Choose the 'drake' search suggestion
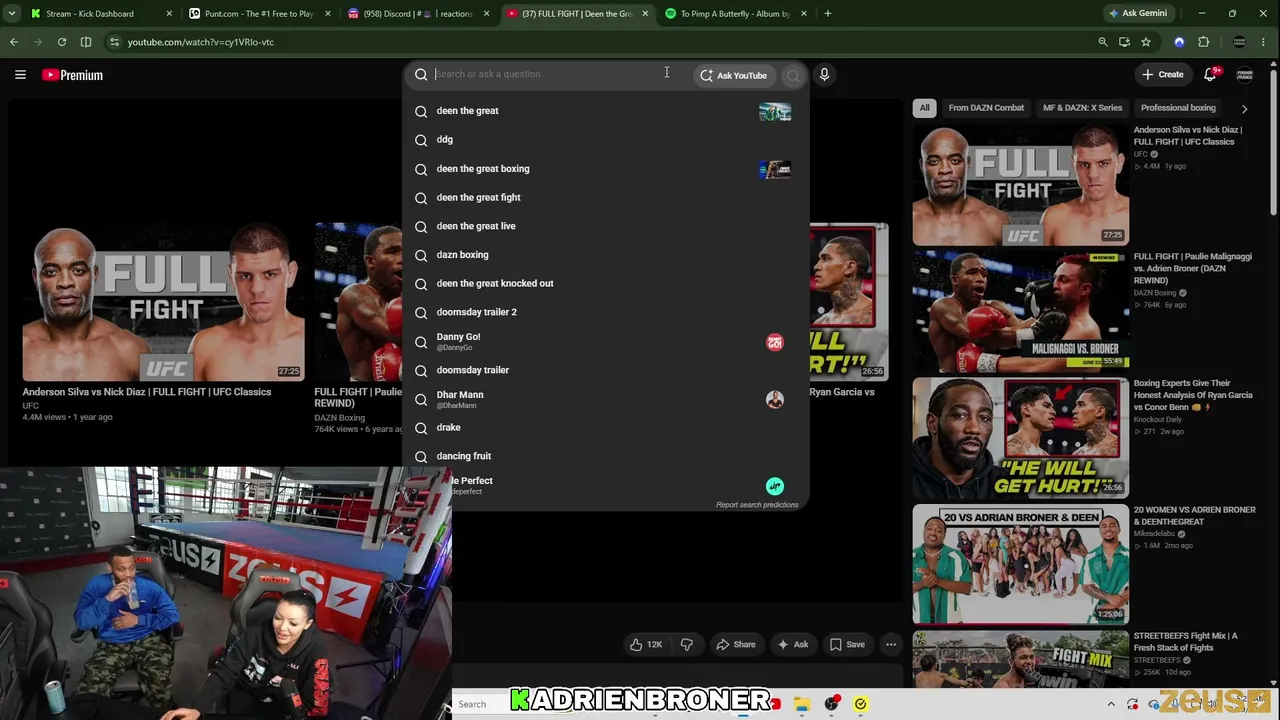 [606, 428]
